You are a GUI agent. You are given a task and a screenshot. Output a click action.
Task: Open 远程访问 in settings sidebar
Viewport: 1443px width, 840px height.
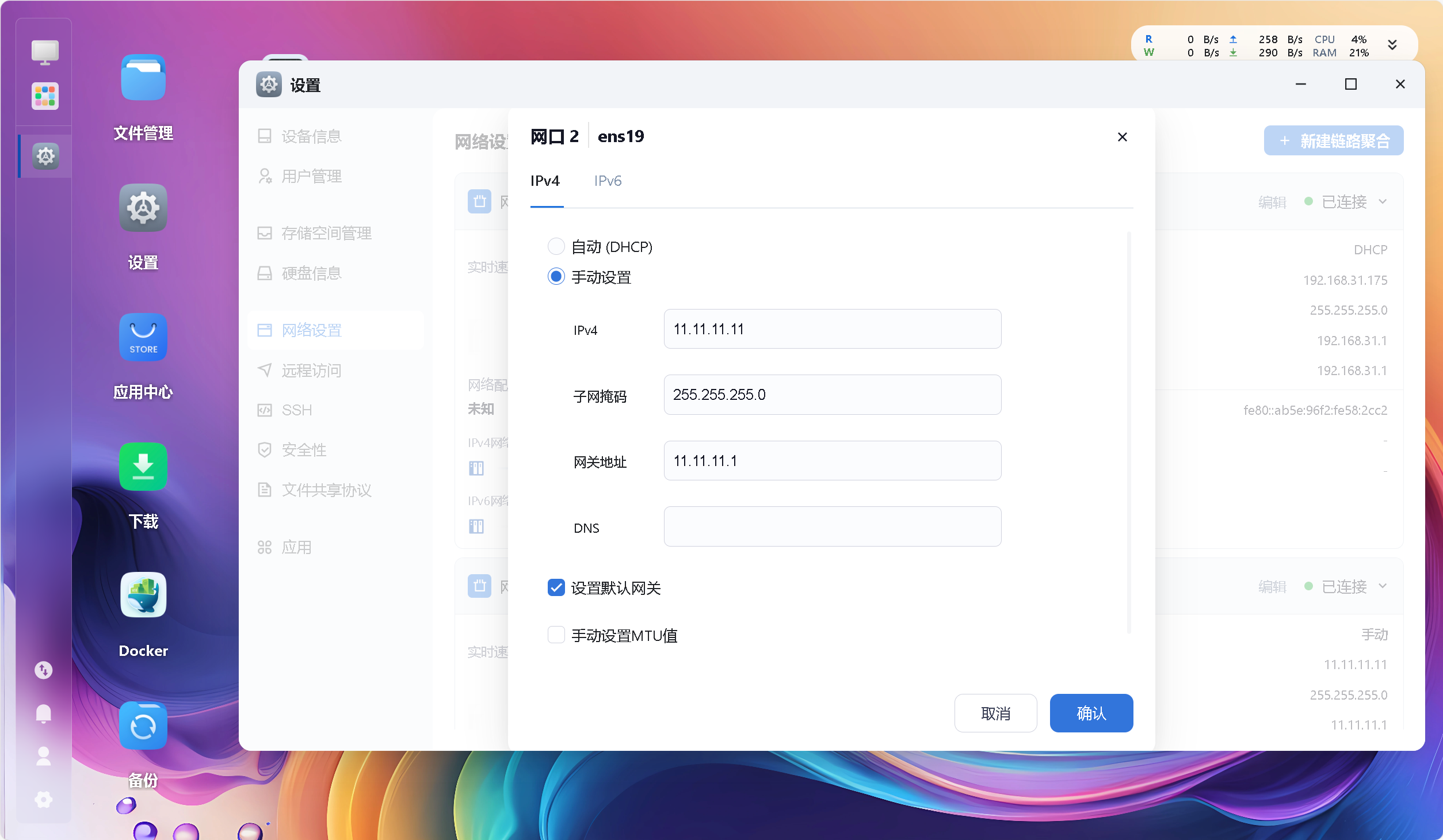[335, 370]
